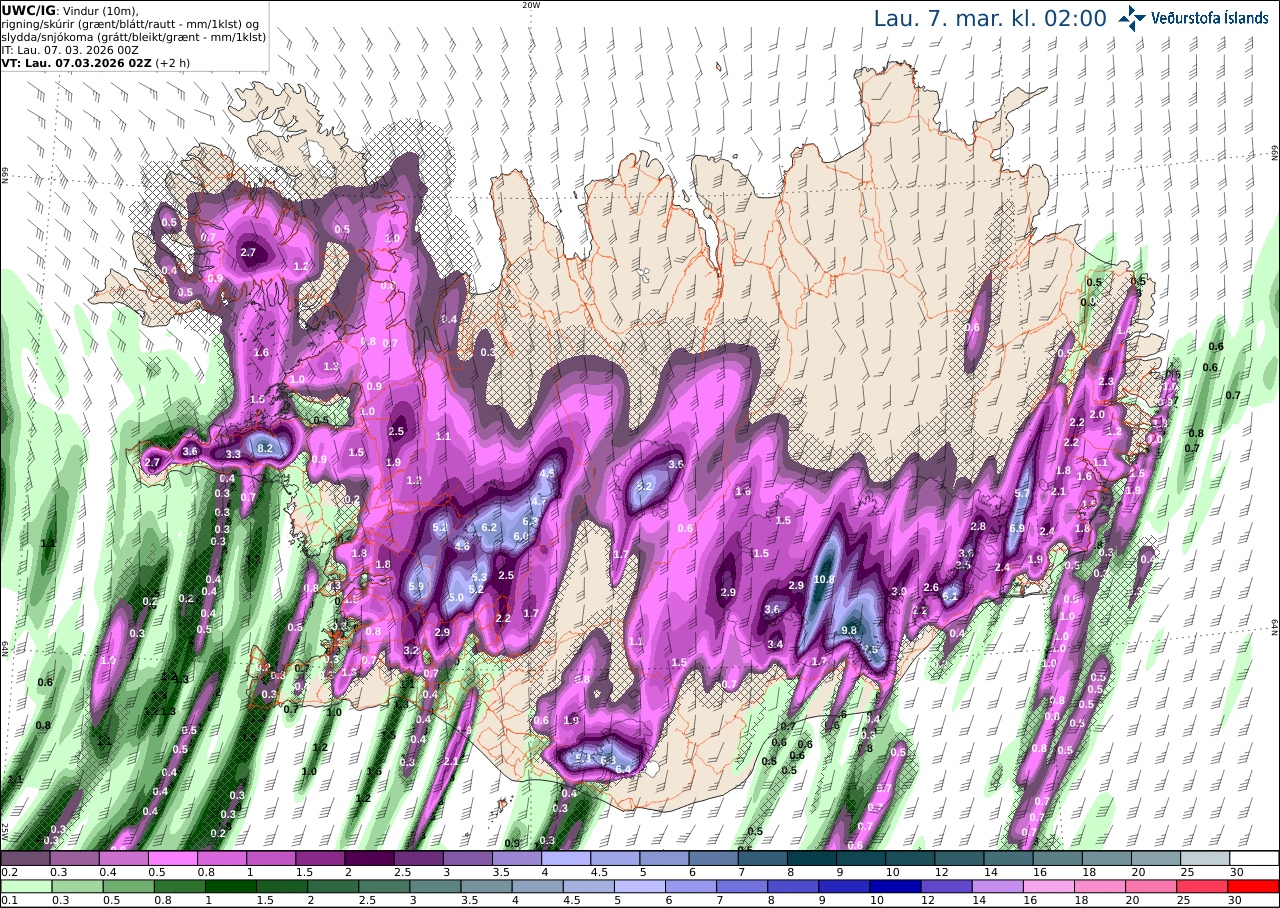Click the palest green rain swatch between 0.1 and 0.3
1280x908 pixels.
click(x=25, y=886)
